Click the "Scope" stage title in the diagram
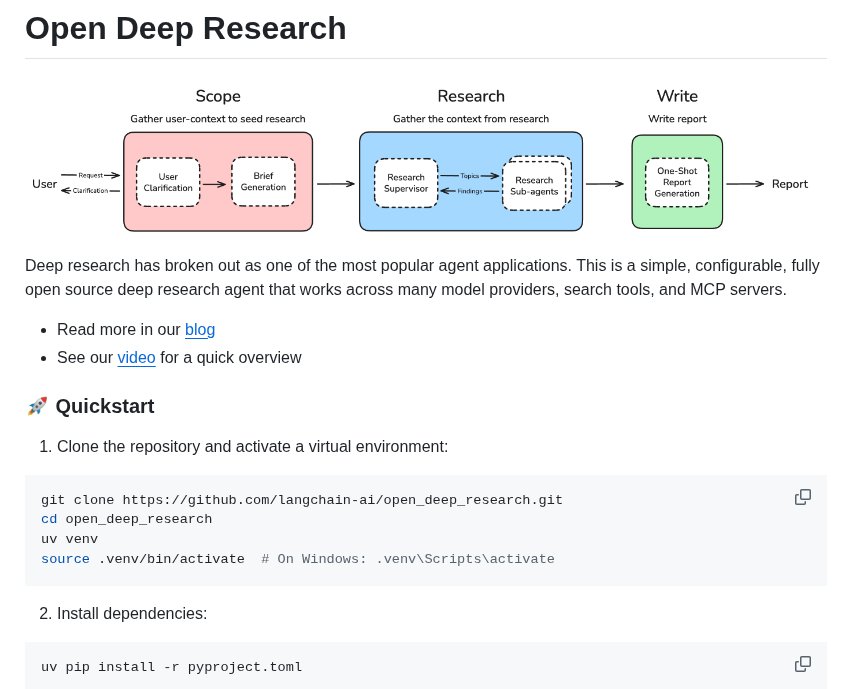The height and width of the screenshot is (689, 850). pyautogui.click(x=218, y=96)
